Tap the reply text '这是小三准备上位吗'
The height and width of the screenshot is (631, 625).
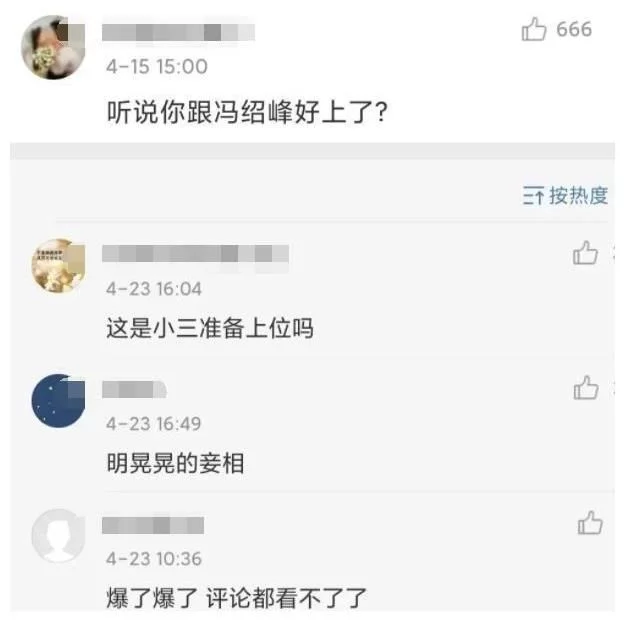(x=210, y=328)
